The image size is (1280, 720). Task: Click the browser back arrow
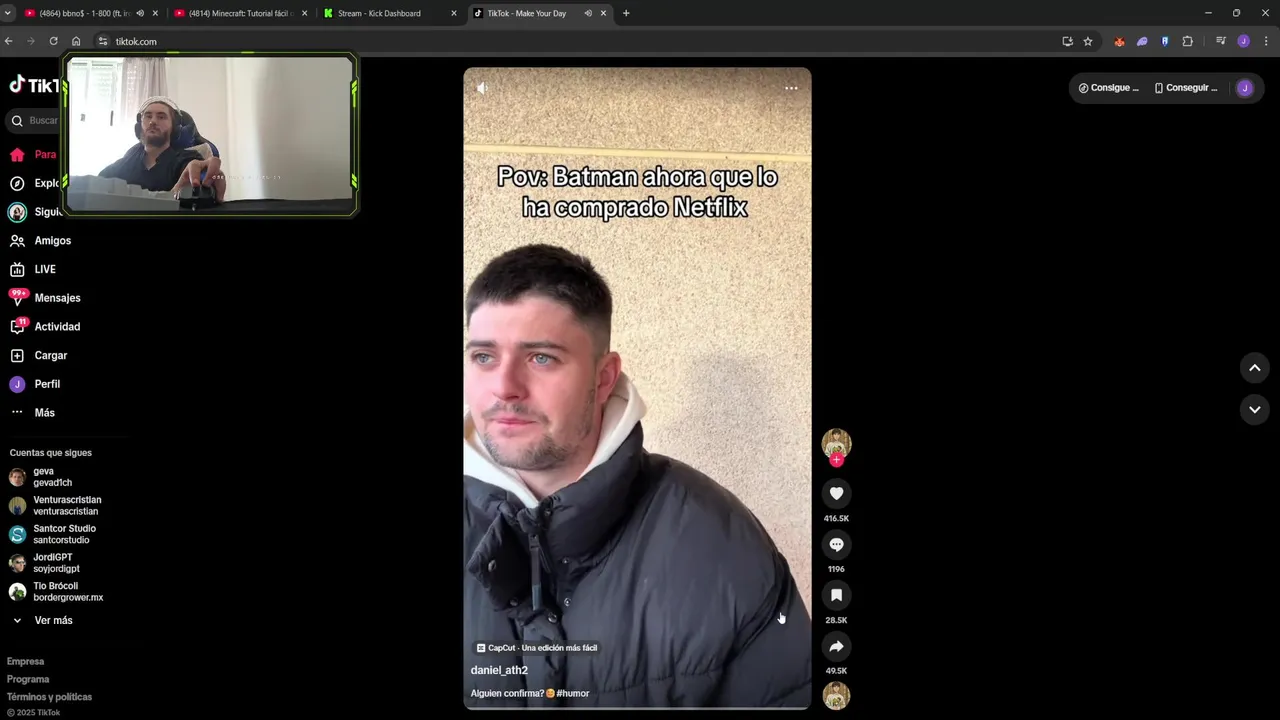(9, 41)
